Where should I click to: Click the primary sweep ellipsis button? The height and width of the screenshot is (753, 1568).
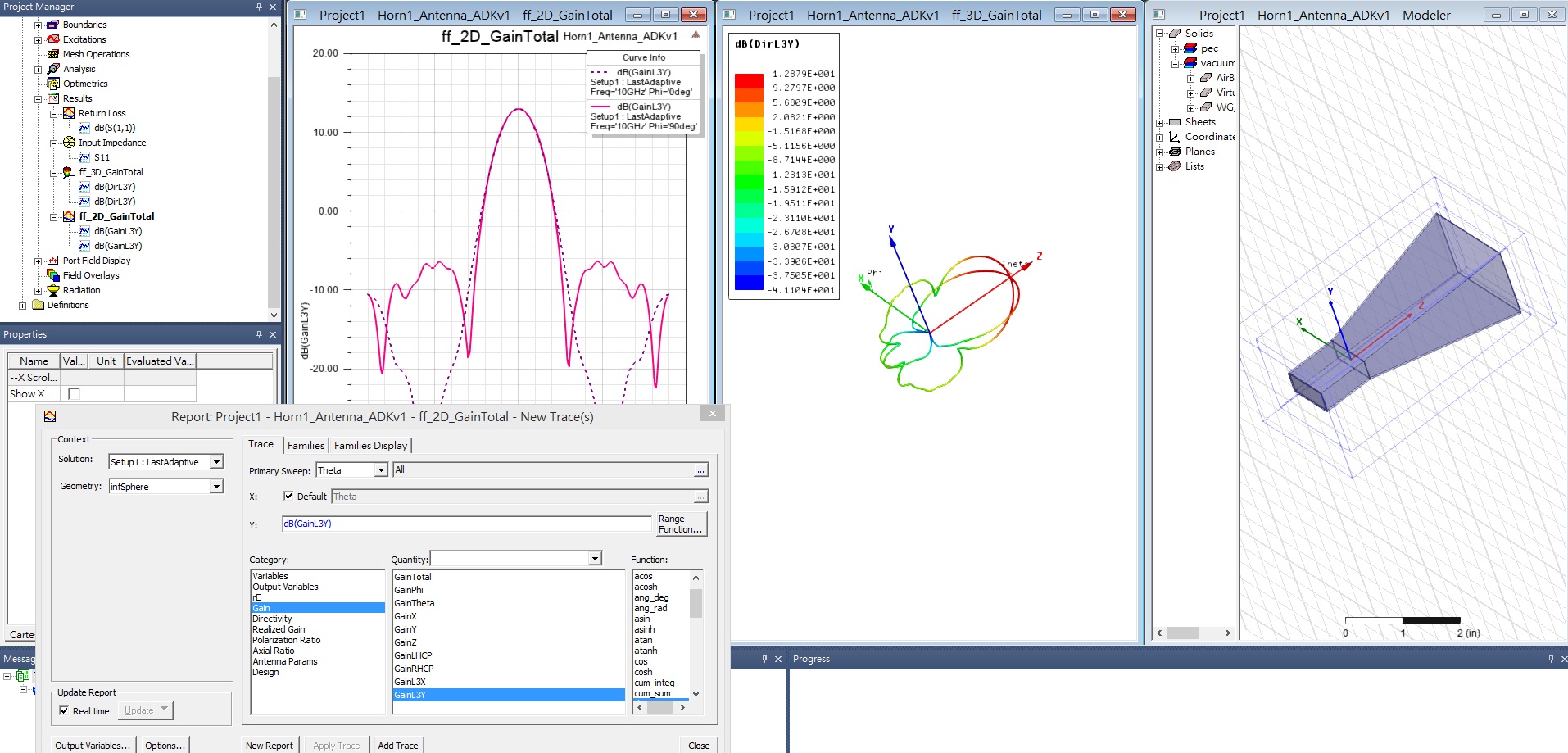tap(700, 470)
